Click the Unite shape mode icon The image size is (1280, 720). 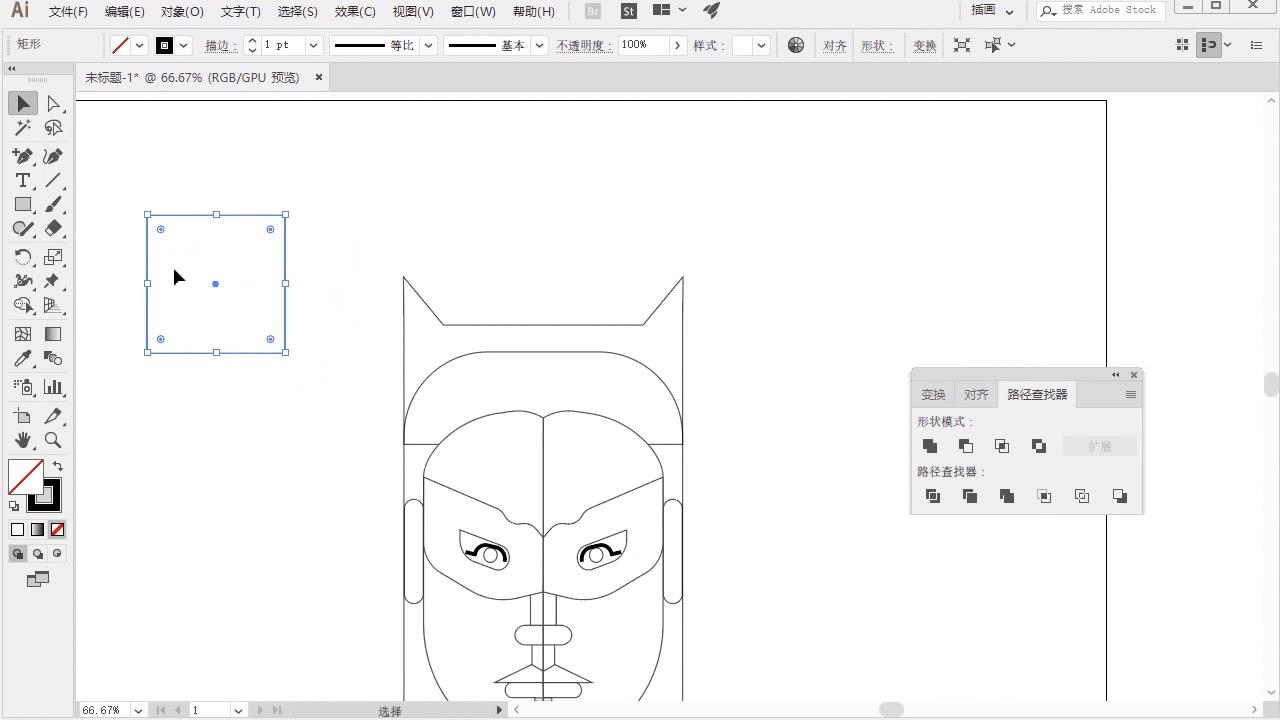[x=930, y=446]
